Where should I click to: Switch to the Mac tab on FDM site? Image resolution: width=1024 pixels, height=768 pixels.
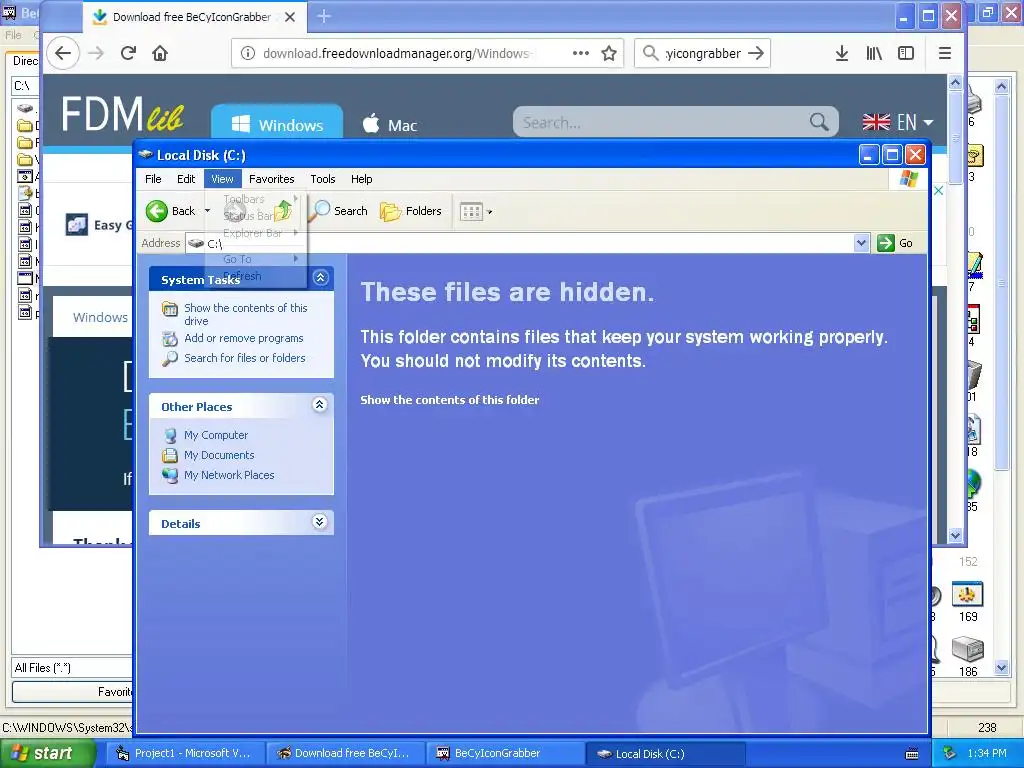click(x=389, y=123)
